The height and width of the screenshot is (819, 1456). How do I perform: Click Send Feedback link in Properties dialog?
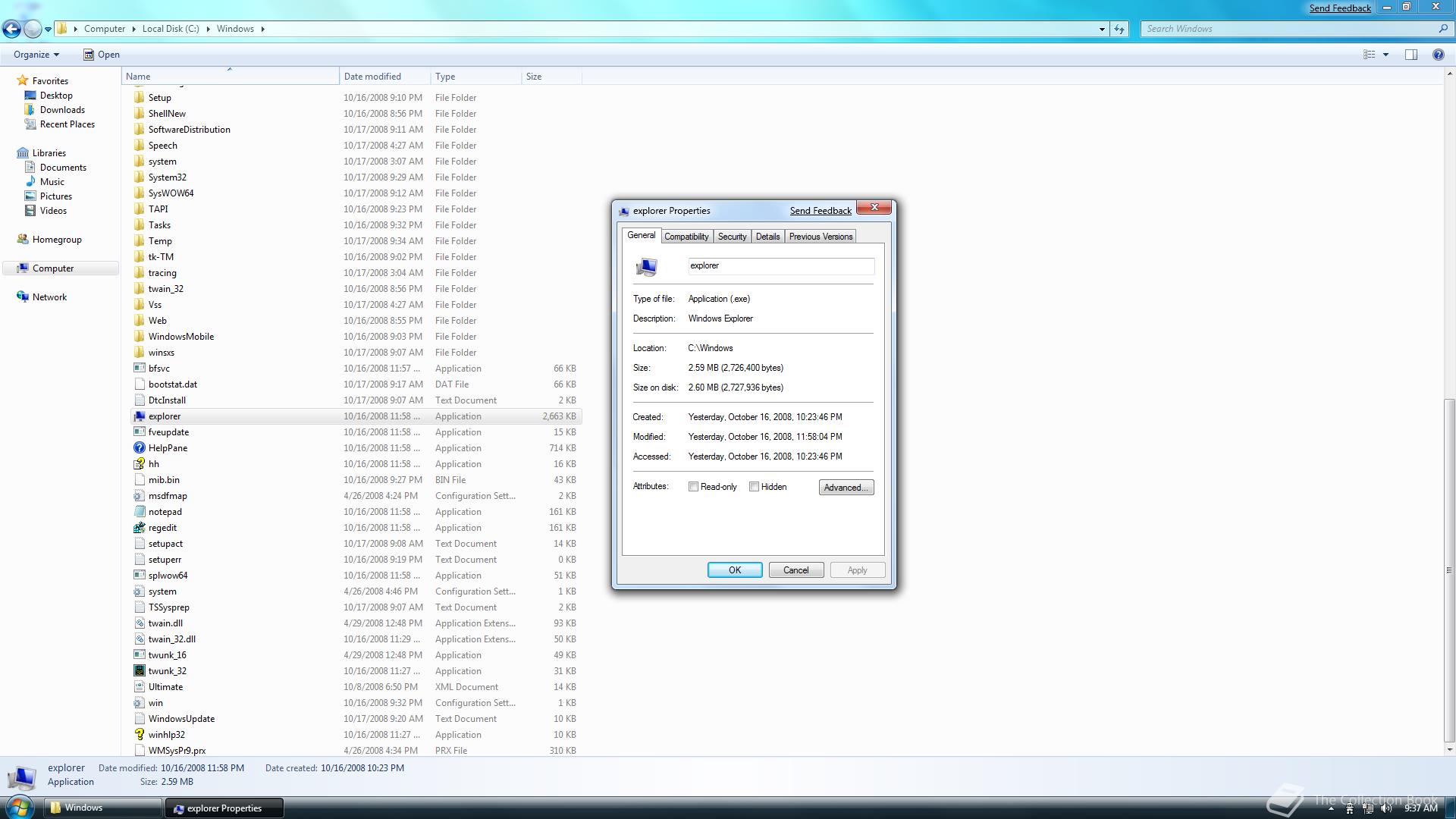(821, 211)
